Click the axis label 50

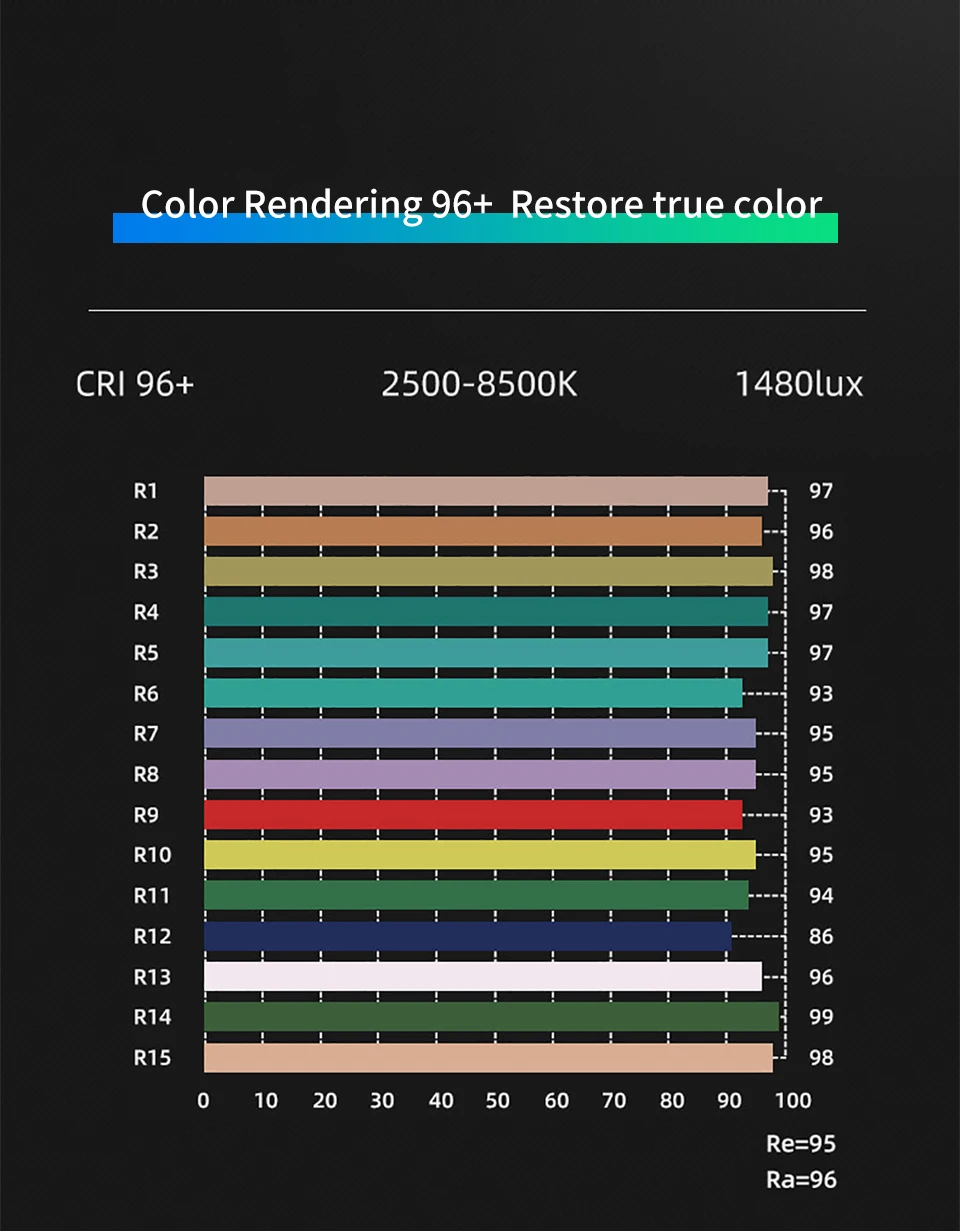click(498, 1101)
